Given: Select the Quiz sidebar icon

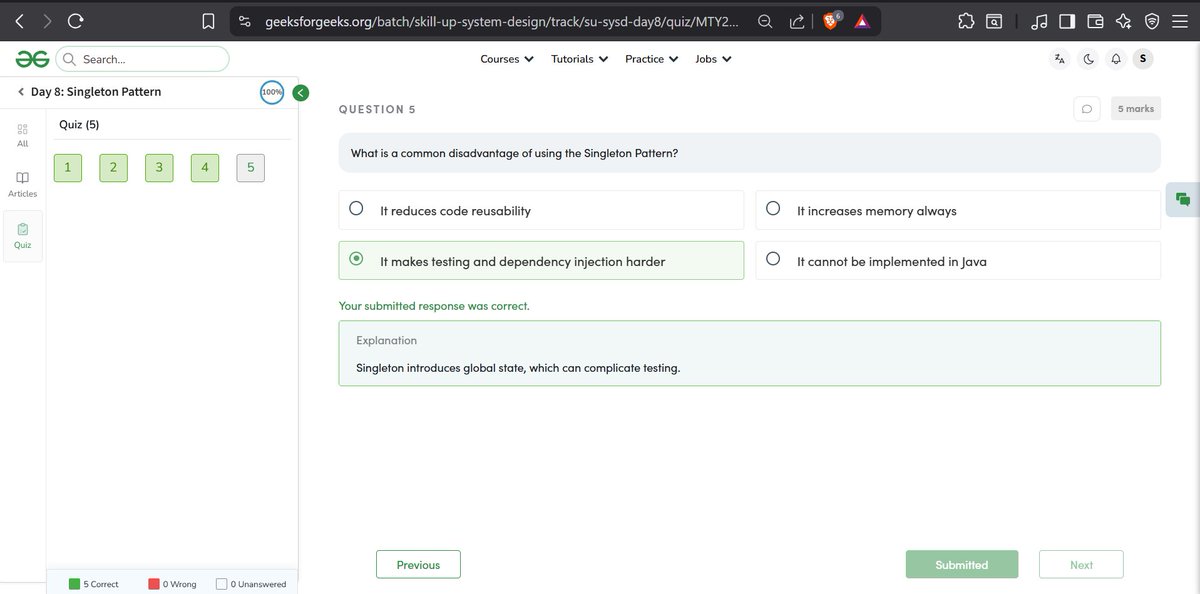Looking at the screenshot, I should [23, 236].
